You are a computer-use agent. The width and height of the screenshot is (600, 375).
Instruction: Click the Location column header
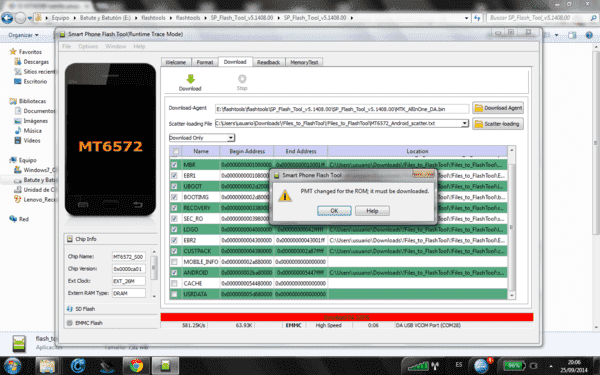pyautogui.click(x=417, y=151)
